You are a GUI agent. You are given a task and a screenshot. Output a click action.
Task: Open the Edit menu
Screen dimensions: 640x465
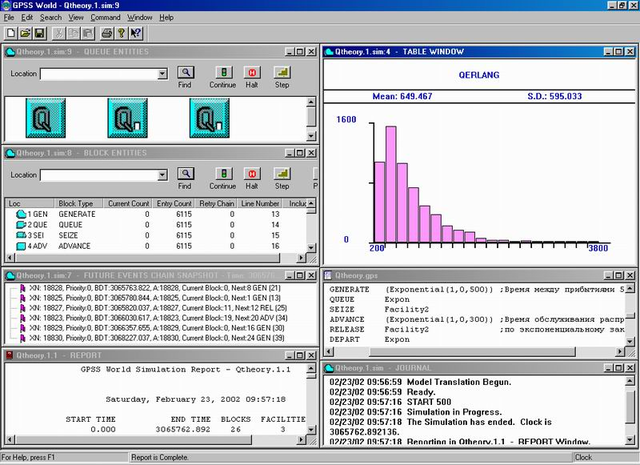[27, 18]
